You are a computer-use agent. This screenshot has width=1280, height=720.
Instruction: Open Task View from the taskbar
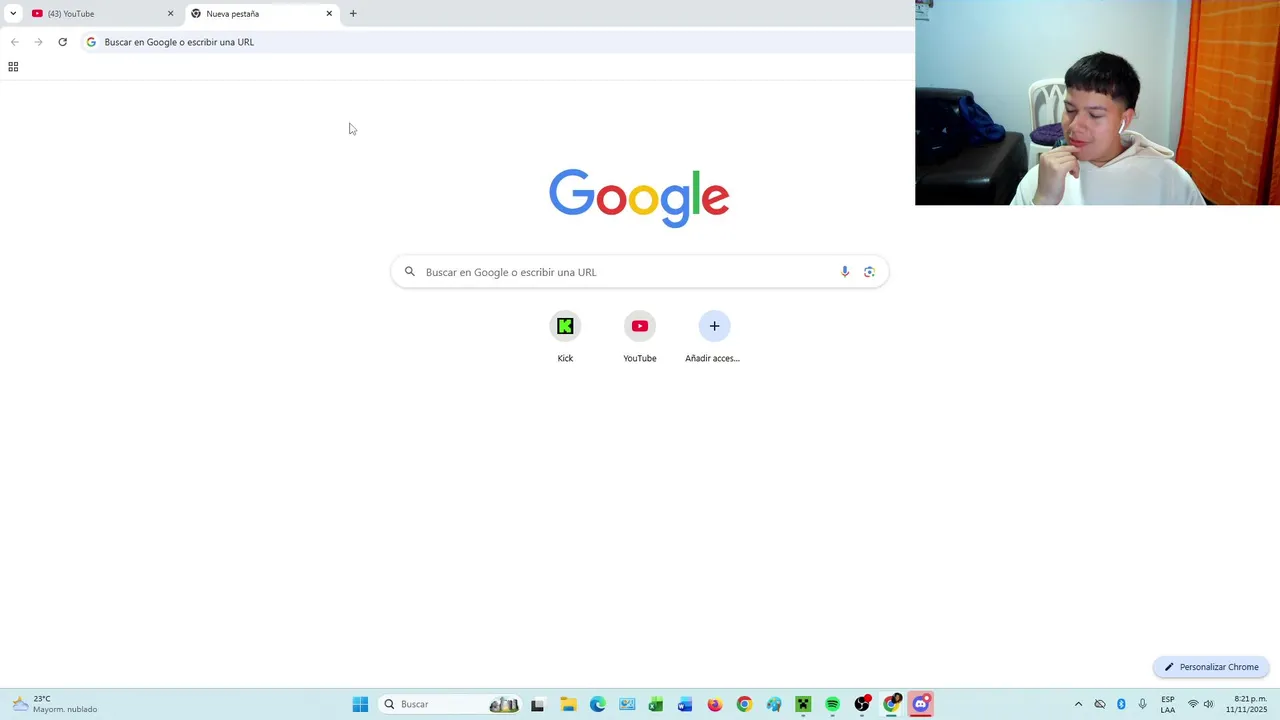click(x=537, y=704)
